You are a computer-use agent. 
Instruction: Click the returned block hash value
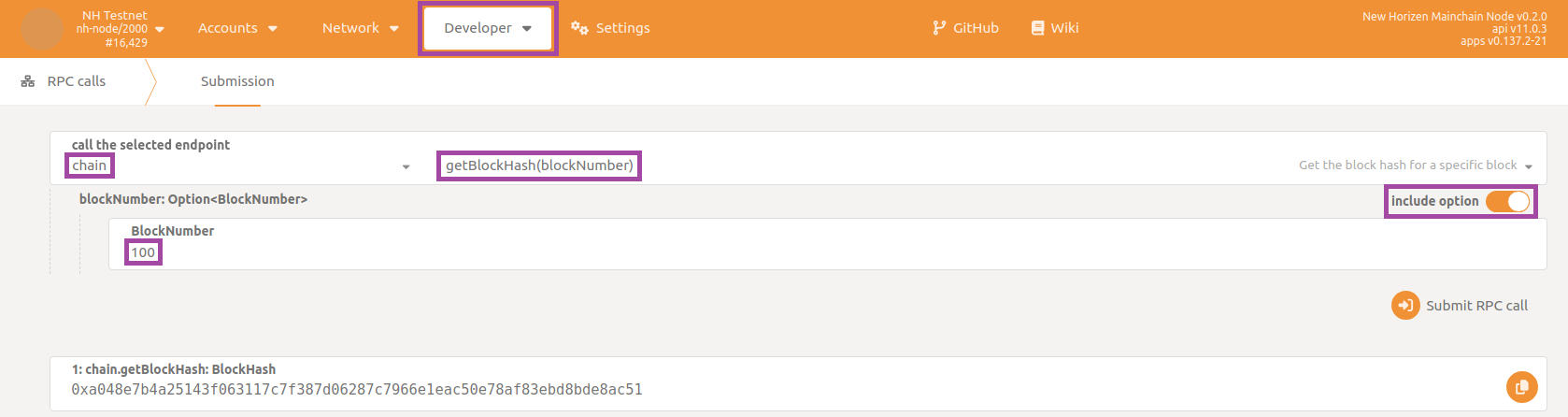click(357, 390)
